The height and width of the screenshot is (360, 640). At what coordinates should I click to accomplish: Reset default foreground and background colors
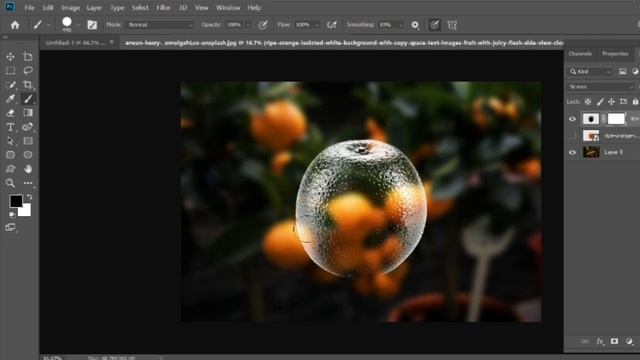[x=12, y=214]
